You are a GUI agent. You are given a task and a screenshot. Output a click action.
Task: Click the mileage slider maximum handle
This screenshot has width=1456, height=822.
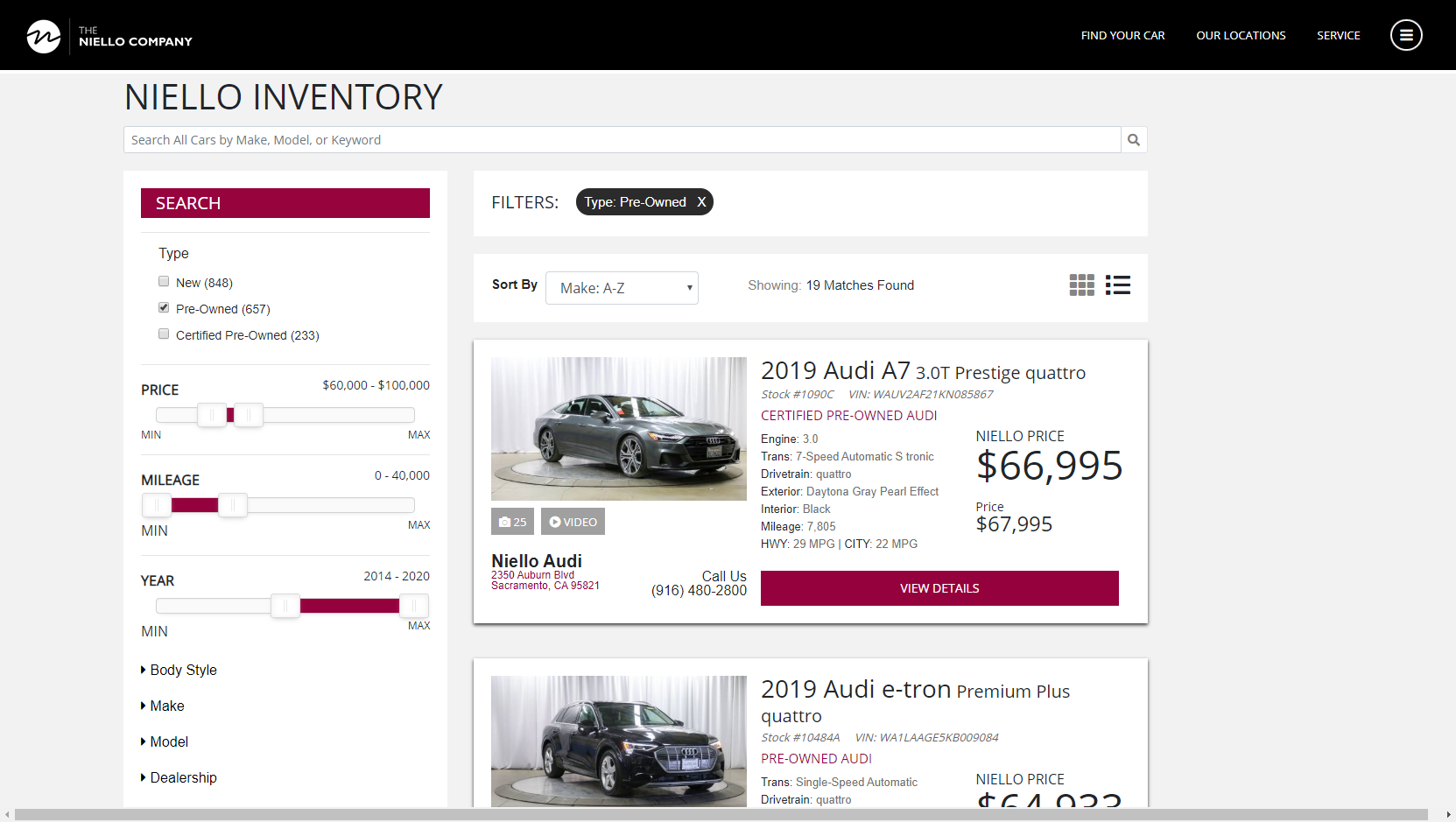(x=233, y=505)
